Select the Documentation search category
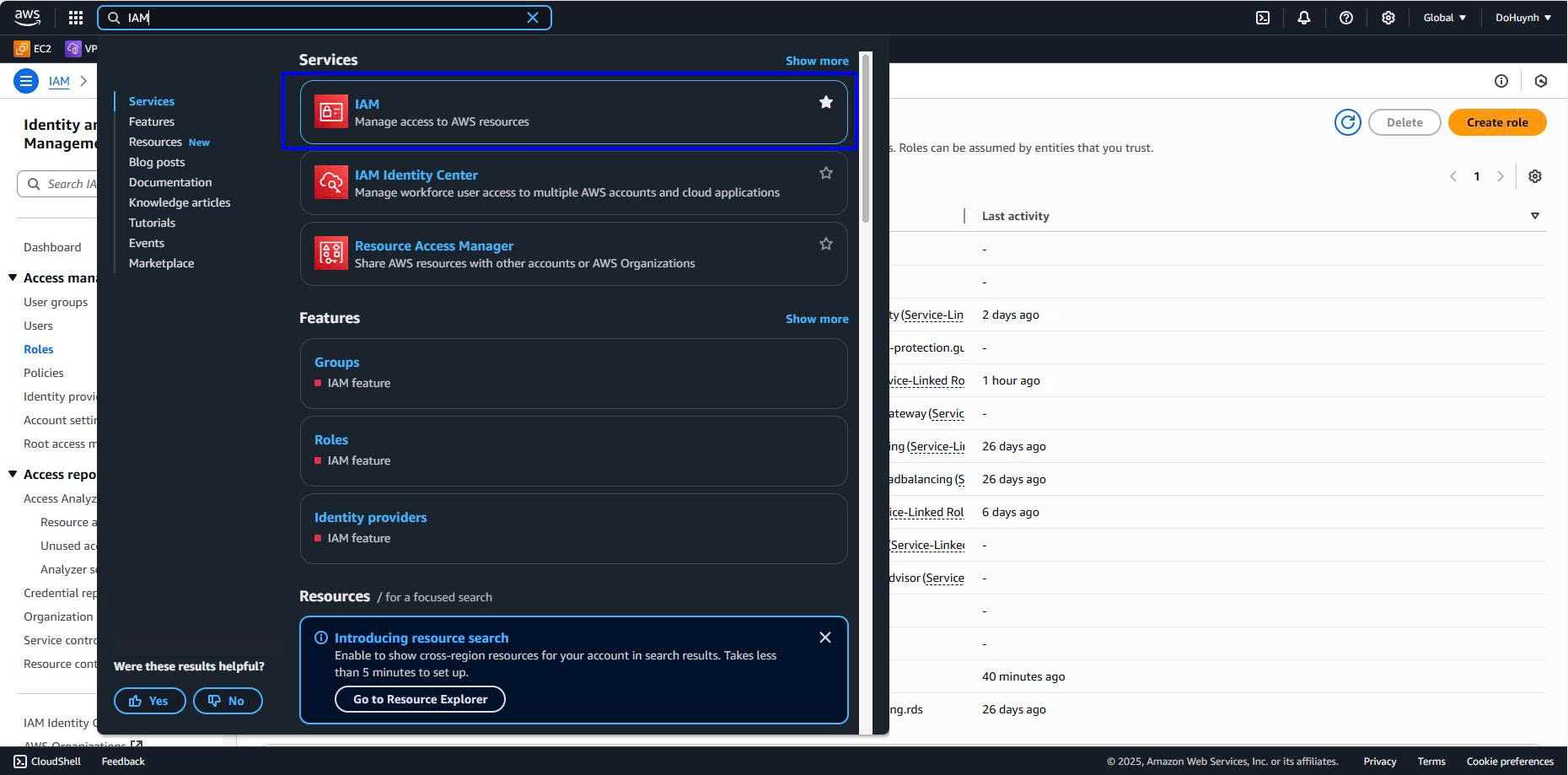1568x775 pixels. click(x=170, y=182)
